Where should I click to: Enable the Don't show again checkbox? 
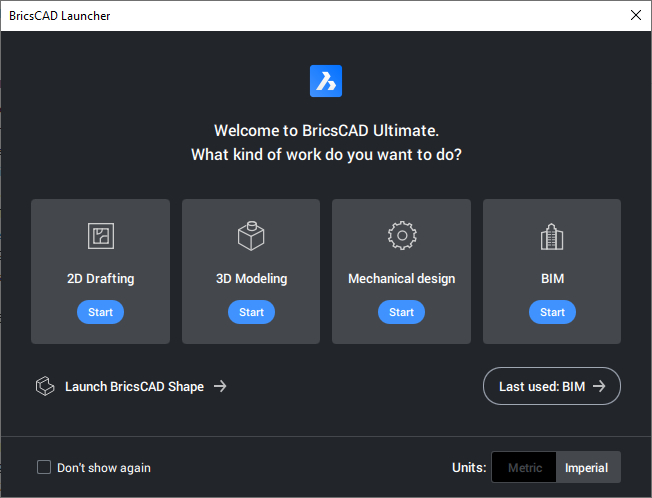click(44, 467)
